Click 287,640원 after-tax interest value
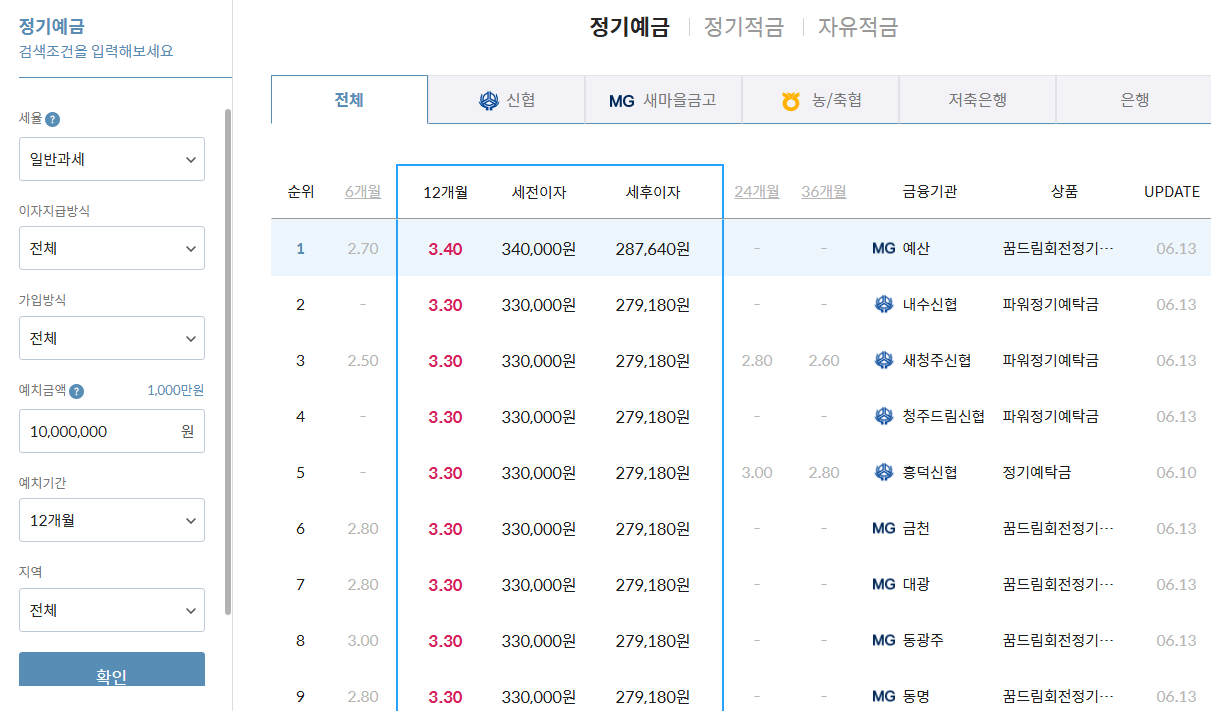This screenshot has height=711, width=1211. 653,248
